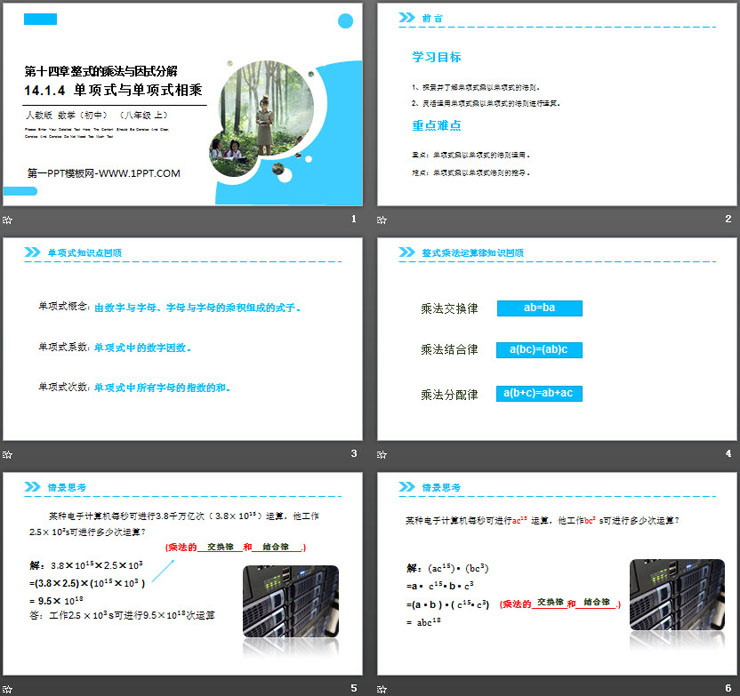The image size is (740, 696).
Task: Click the double-chevron icon beside 整式乘法运算律知识回顾
Action: pos(407,252)
